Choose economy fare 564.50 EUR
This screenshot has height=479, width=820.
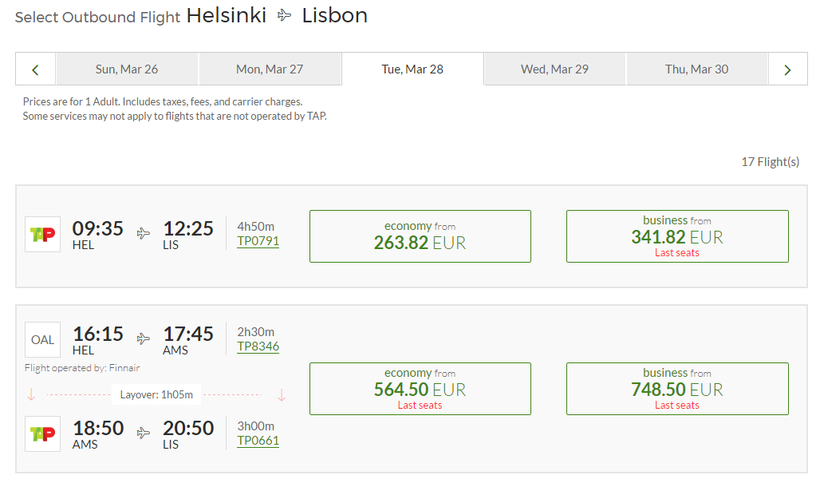pos(420,388)
